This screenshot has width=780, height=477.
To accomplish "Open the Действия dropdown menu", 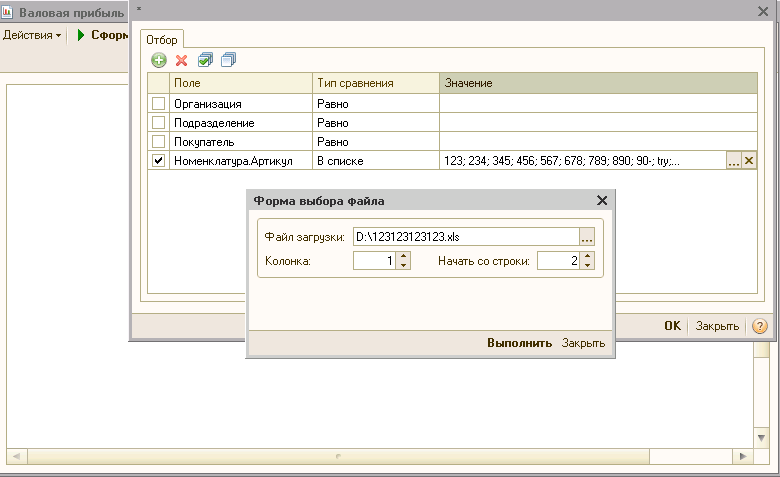I will coord(31,35).
